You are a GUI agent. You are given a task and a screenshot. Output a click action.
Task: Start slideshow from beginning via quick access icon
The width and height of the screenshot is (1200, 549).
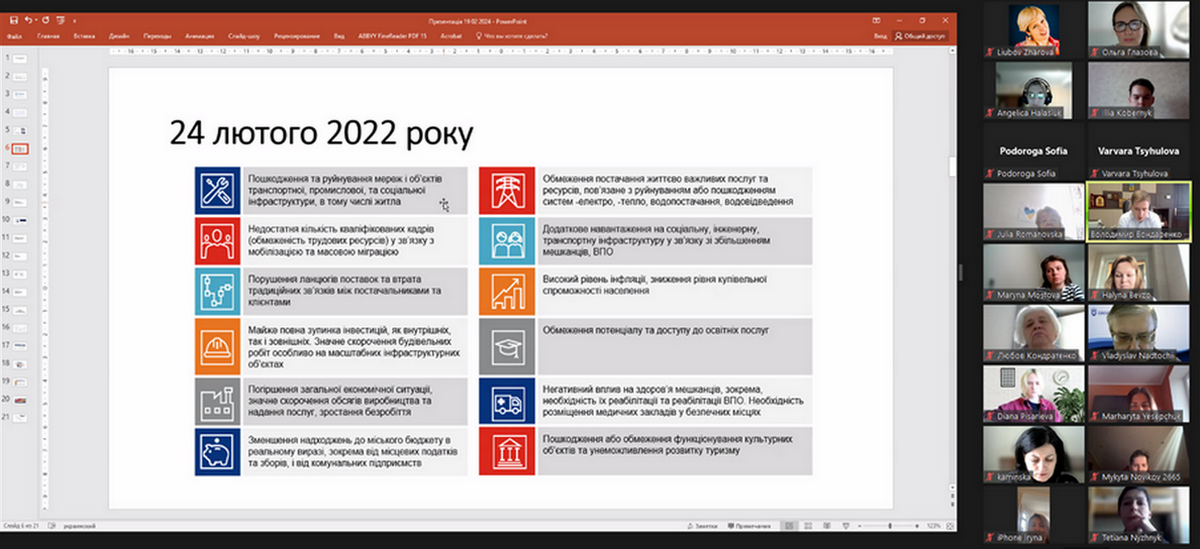(61, 19)
